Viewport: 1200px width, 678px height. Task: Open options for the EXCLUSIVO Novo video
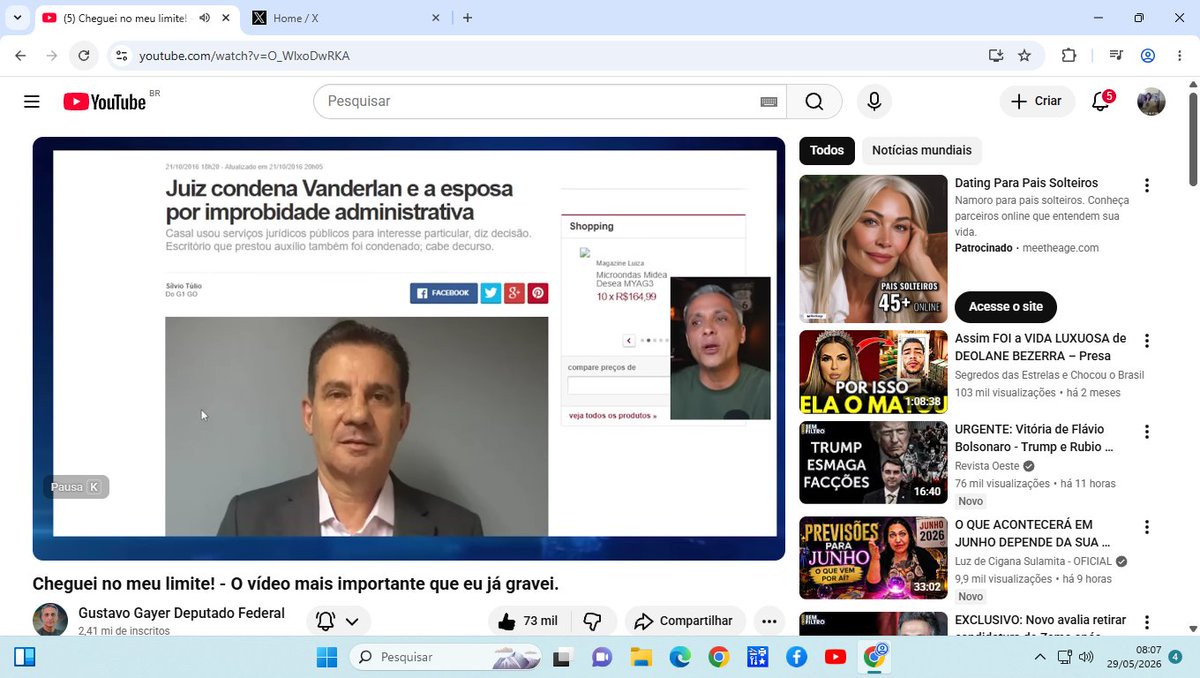coord(1147,621)
